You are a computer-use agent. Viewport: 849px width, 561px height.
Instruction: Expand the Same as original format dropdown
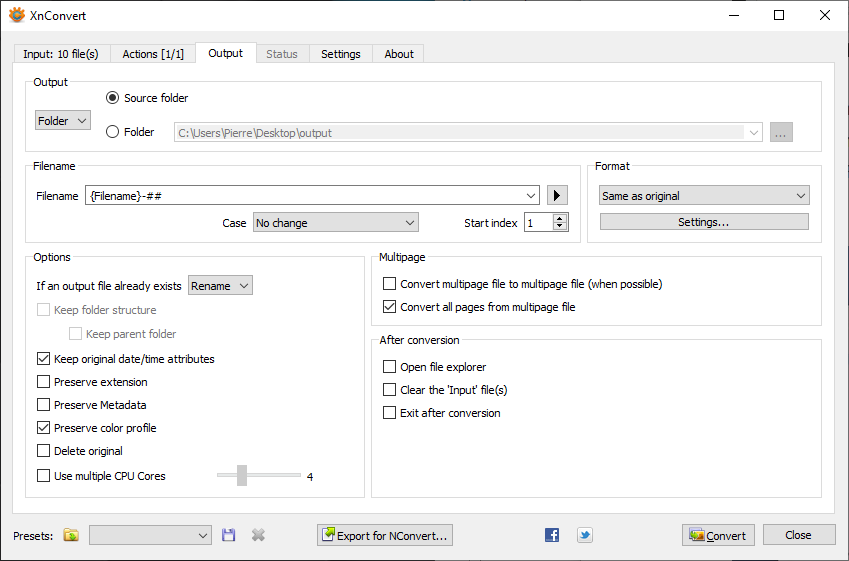coord(704,196)
